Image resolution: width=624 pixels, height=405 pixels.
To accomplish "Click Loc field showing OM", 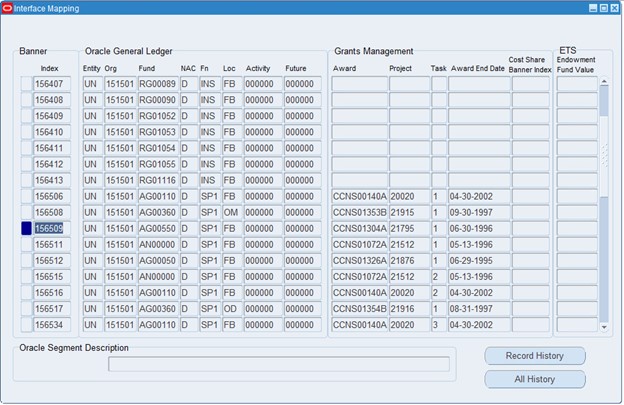I will [x=230, y=213].
